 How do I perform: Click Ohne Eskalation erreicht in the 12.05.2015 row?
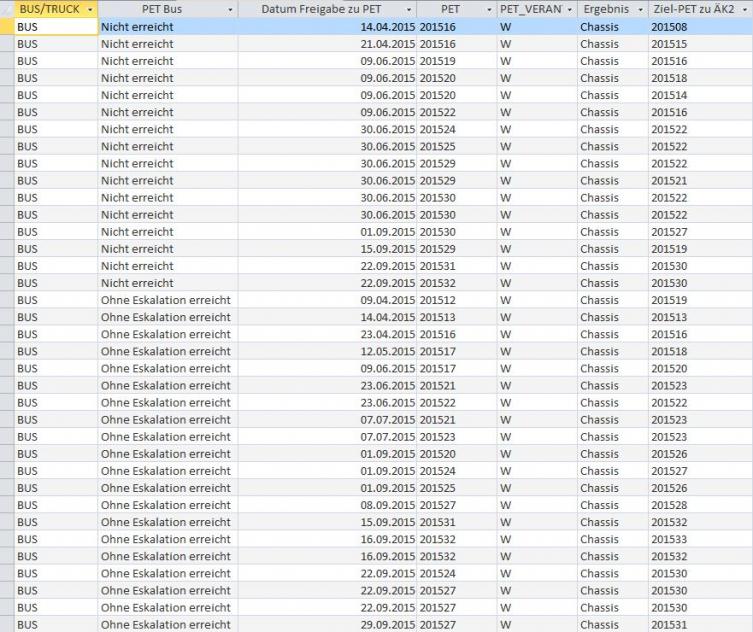point(166,352)
